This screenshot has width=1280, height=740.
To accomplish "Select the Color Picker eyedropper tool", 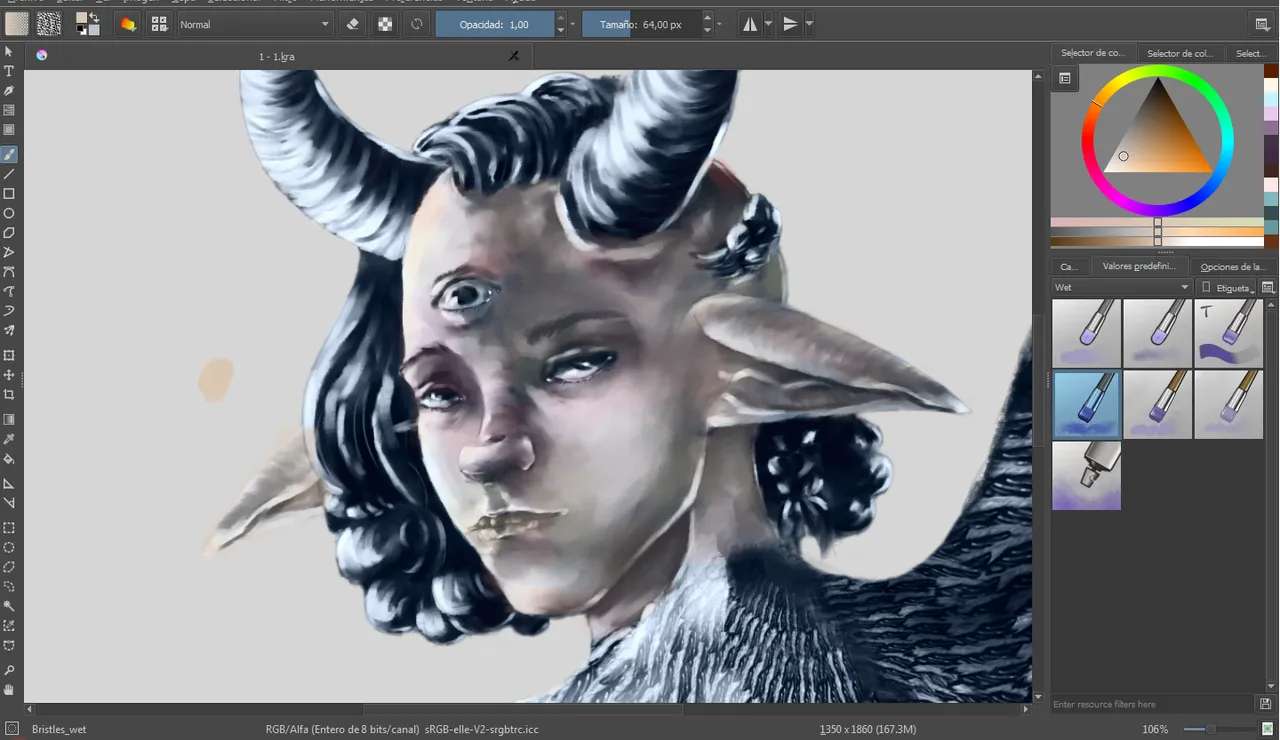I will click(x=9, y=439).
